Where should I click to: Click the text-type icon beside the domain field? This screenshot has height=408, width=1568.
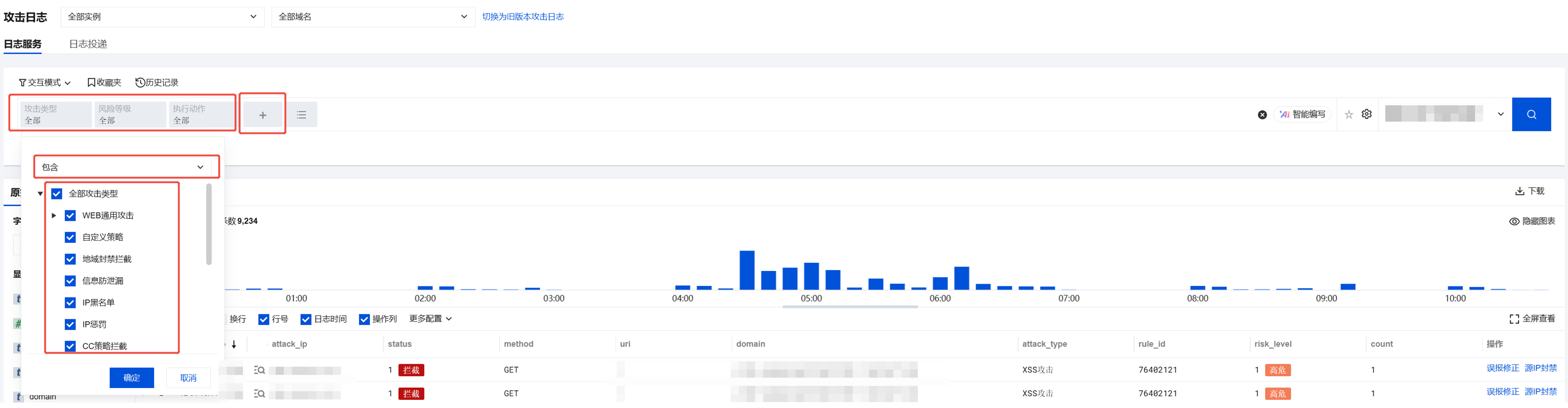[19, 396]
